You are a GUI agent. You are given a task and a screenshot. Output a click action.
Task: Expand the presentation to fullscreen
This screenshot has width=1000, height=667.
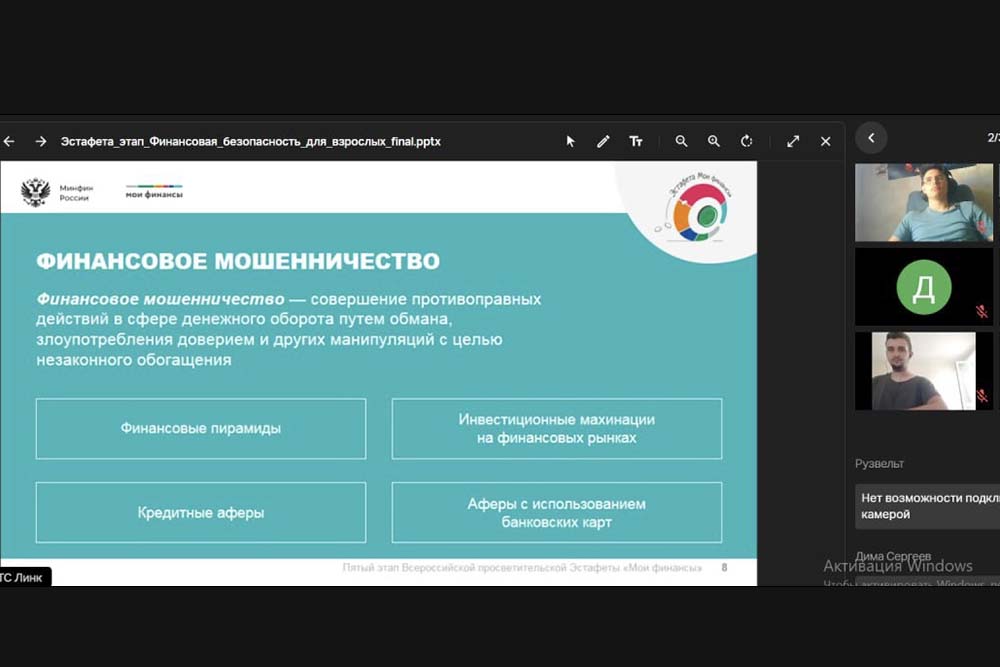[793, 142]
